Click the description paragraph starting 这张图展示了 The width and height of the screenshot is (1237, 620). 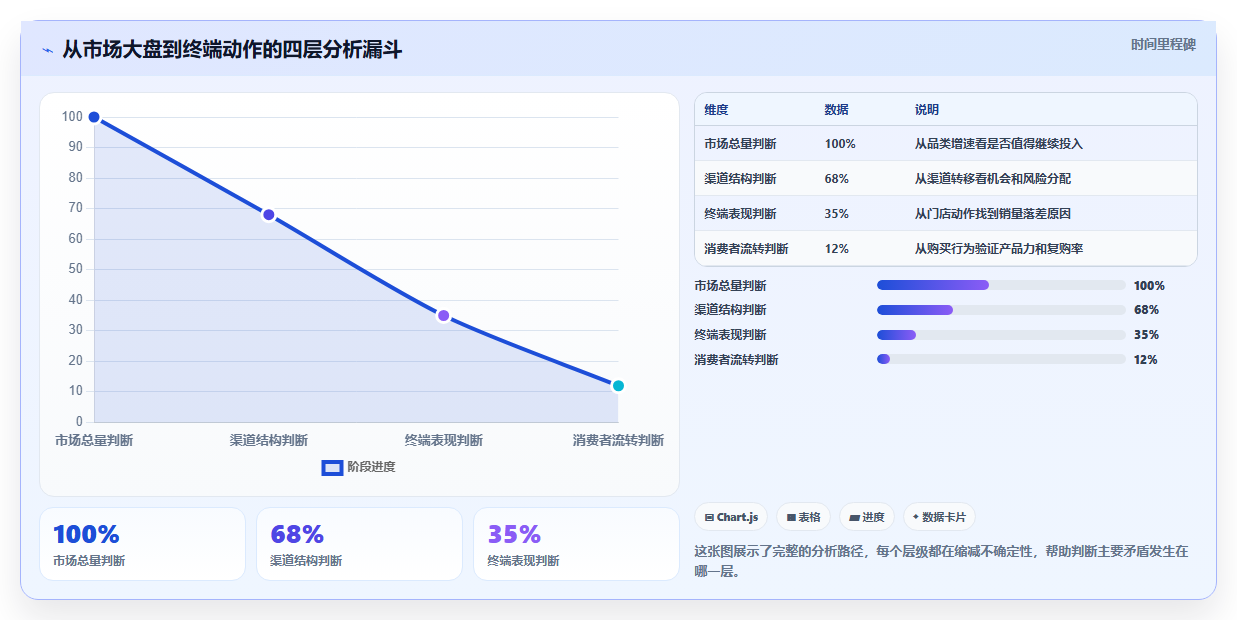click(x=941, y=562)
